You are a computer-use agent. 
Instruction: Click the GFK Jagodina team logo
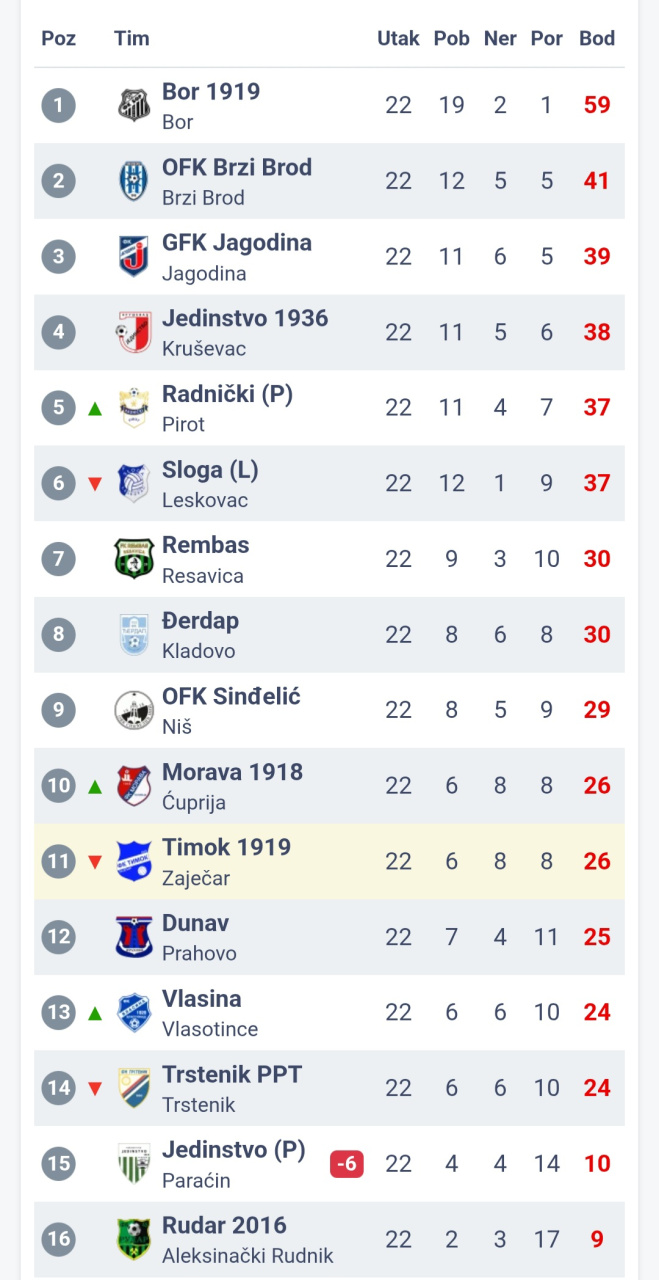click(133, 256)
